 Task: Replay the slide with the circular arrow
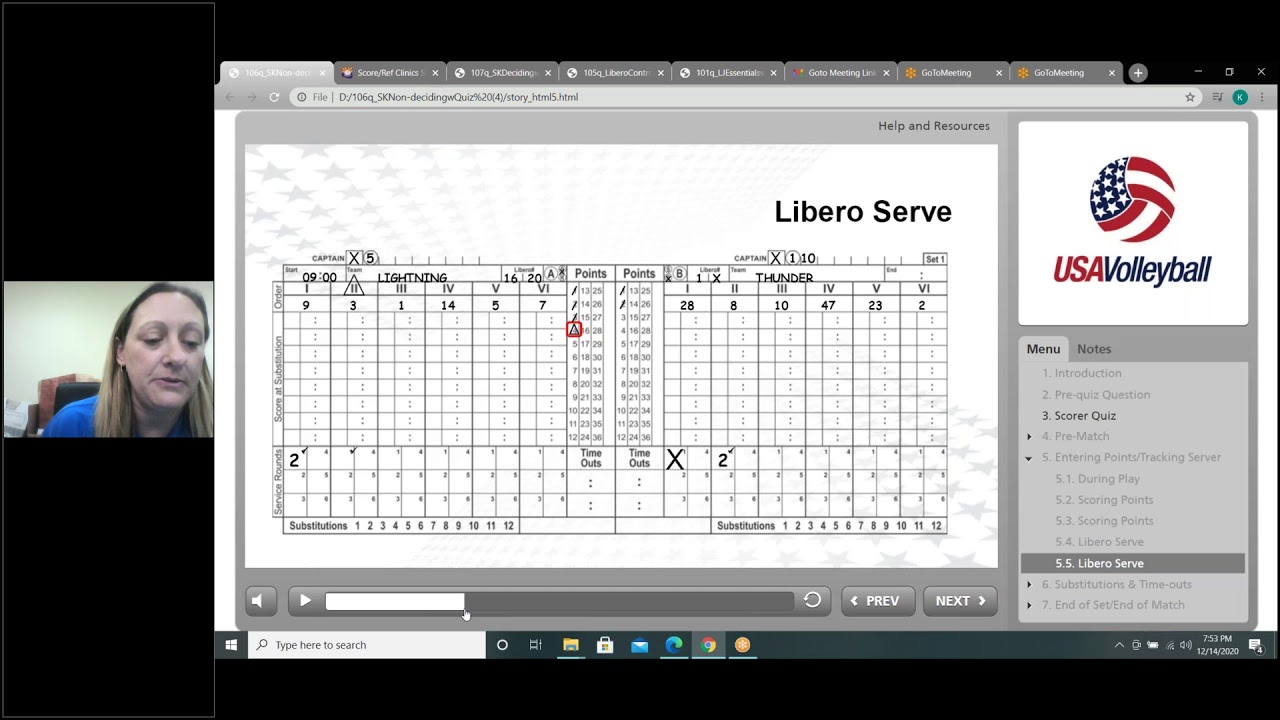click(x=812, y=600)
